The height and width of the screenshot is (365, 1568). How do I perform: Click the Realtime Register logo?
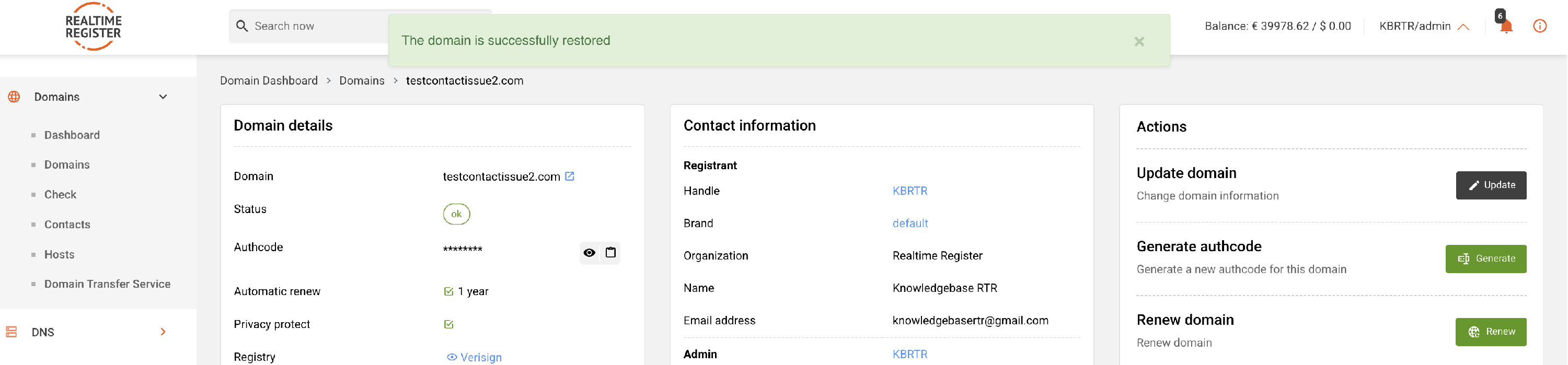pyautogui.click(x=93, y=27)
